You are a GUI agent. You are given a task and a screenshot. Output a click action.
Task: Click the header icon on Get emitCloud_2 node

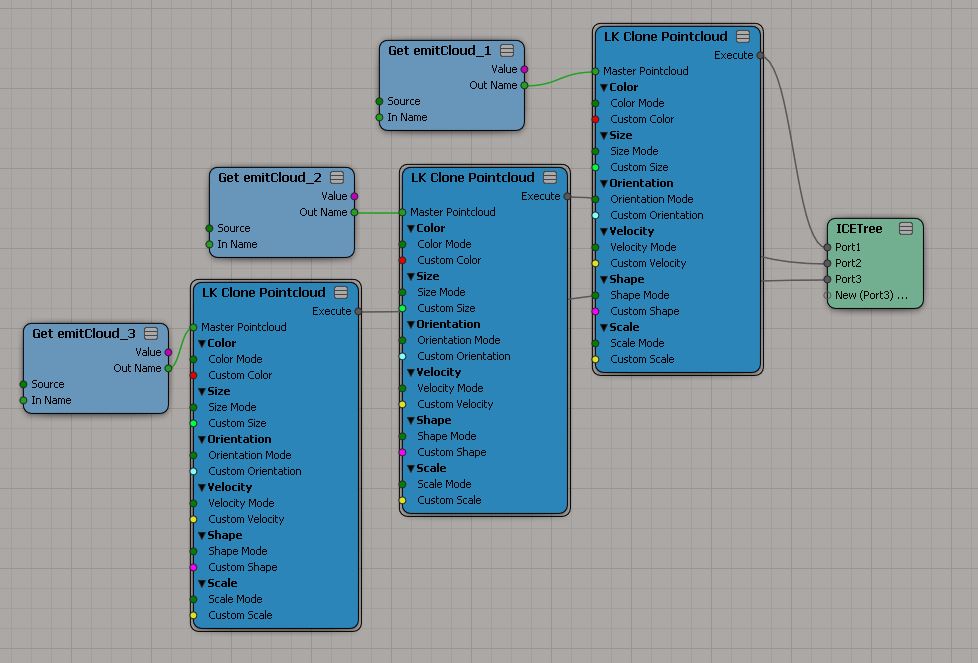337,178
